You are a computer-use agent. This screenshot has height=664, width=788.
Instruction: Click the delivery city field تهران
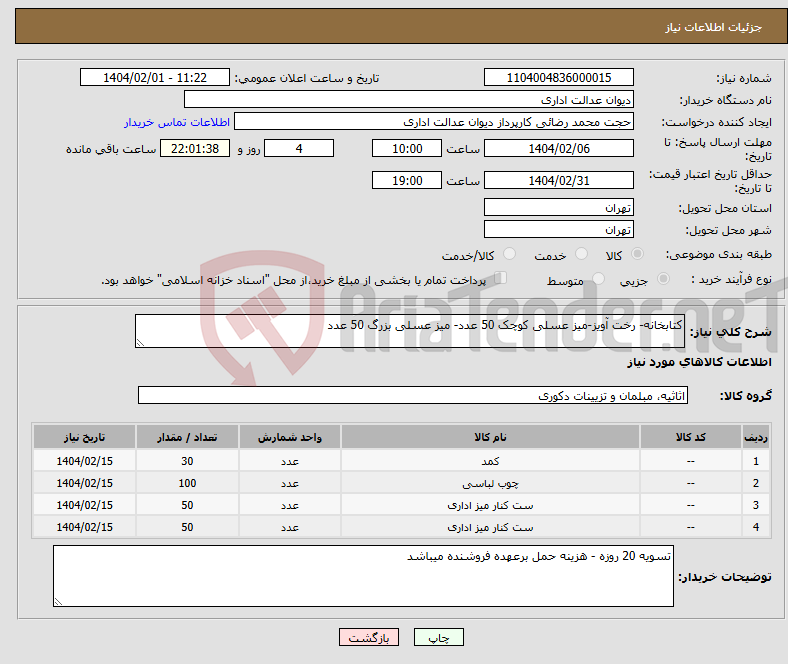558,229
